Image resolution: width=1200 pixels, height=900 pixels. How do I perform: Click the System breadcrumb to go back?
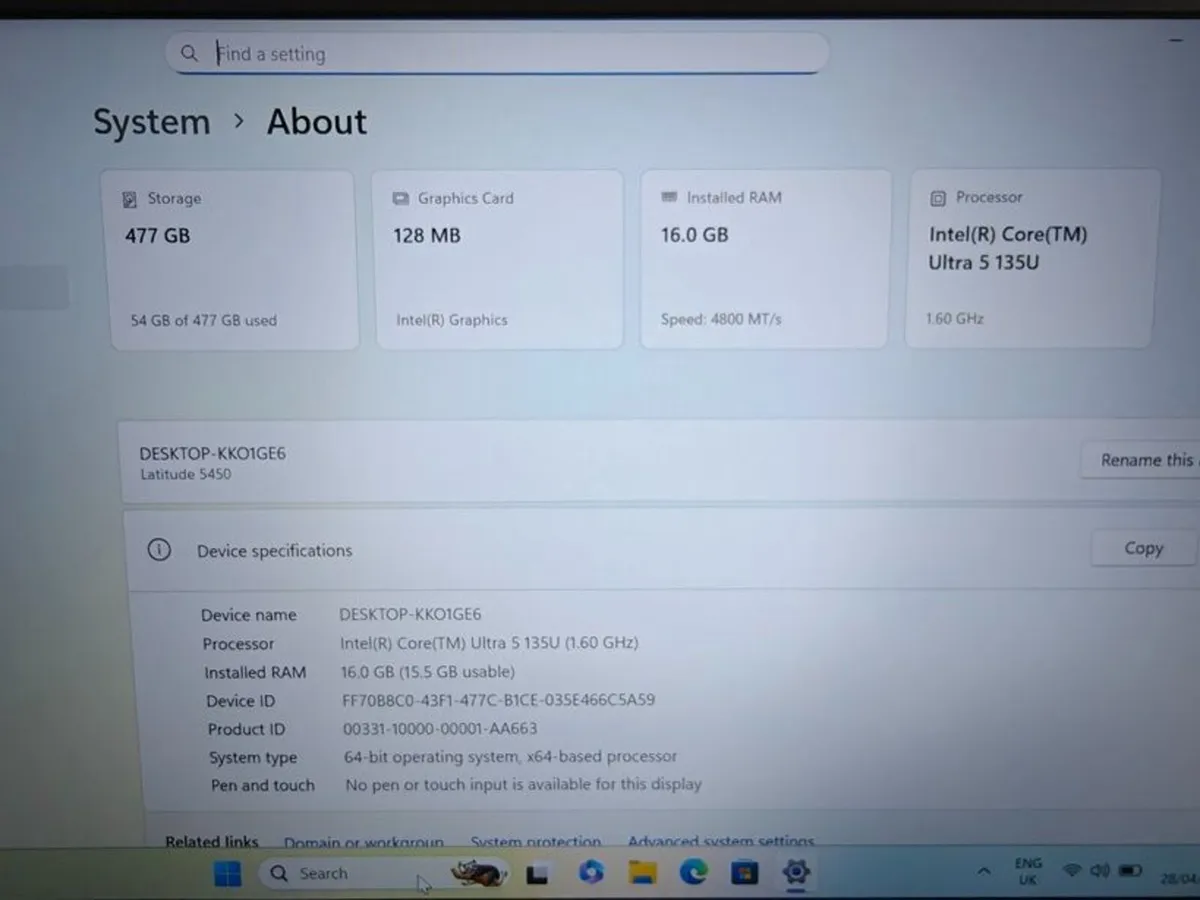pyautogui.click(x=151, y=121)
